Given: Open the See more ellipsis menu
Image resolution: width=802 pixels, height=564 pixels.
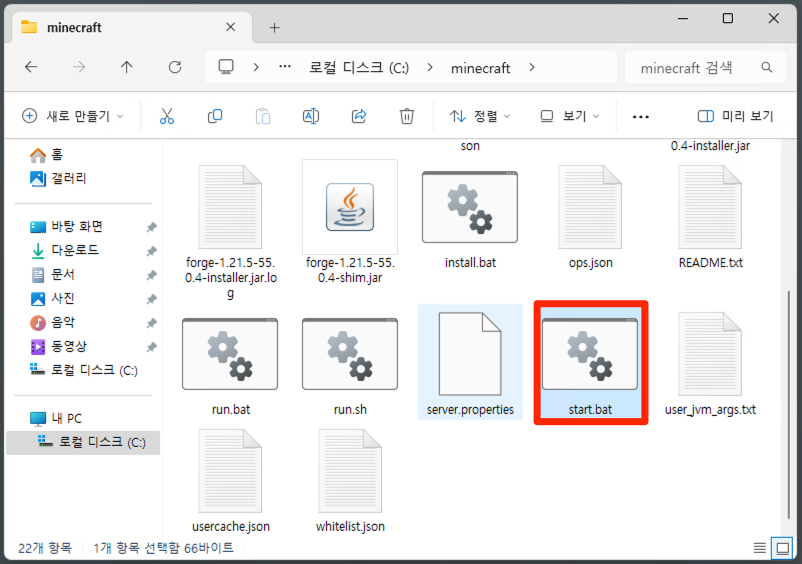Looking at the screenshot, I should [x=640, y=117].
